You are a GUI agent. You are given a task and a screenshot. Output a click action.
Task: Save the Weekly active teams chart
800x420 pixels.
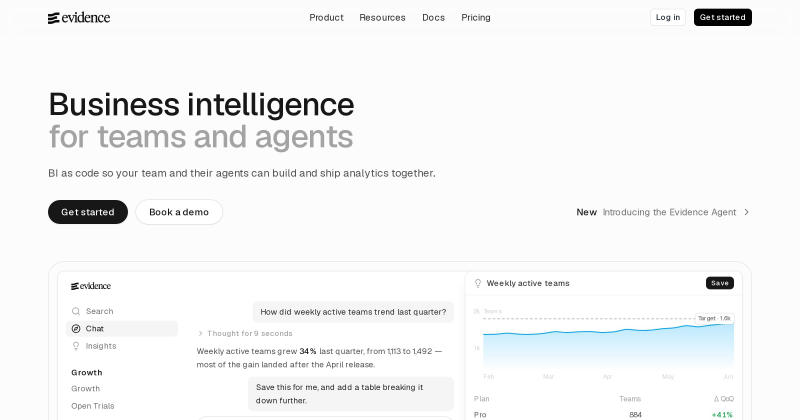pyautogui.click(x=720, y=283)
